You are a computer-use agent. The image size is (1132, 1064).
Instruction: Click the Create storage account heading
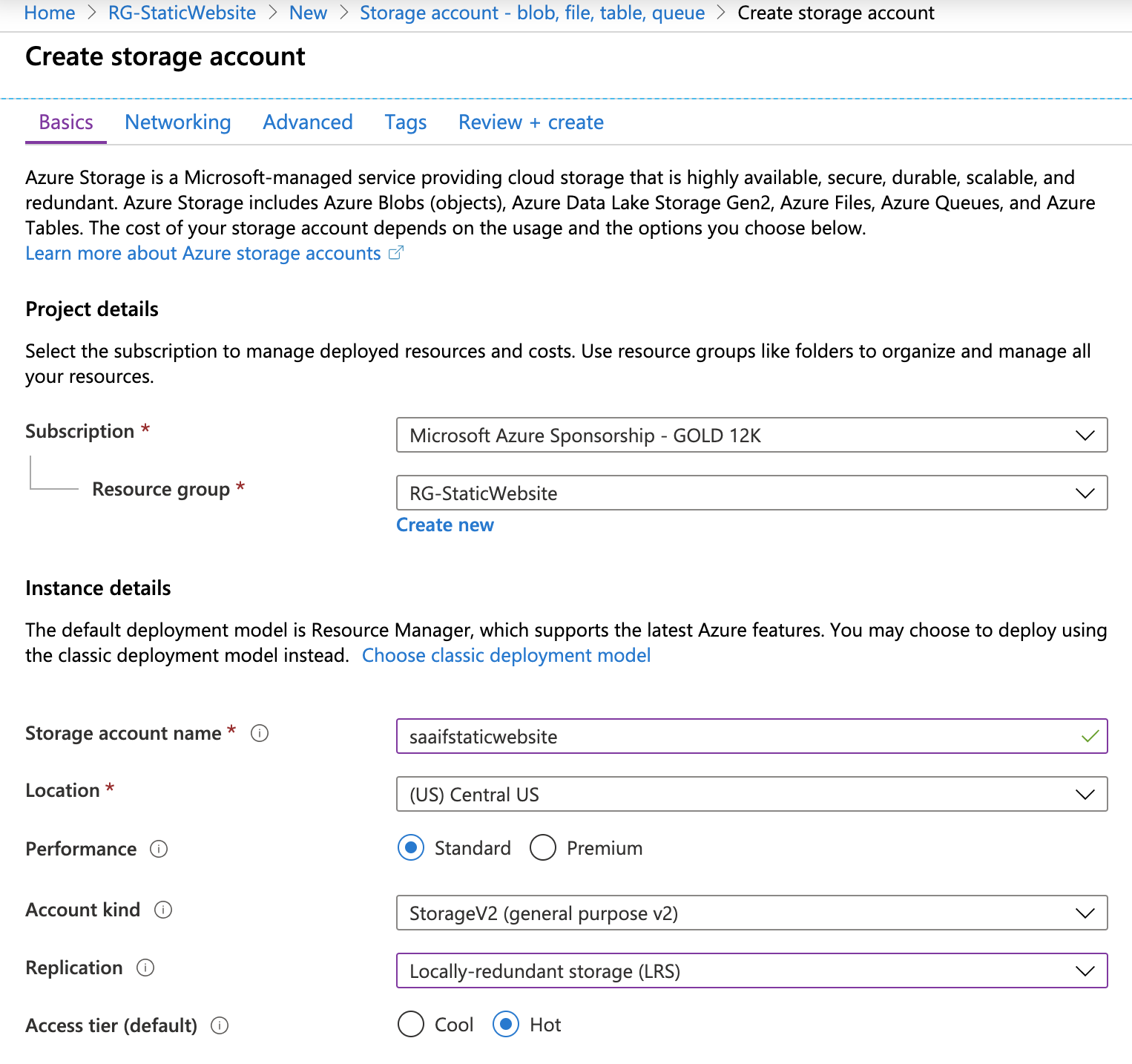pos(165,56)
